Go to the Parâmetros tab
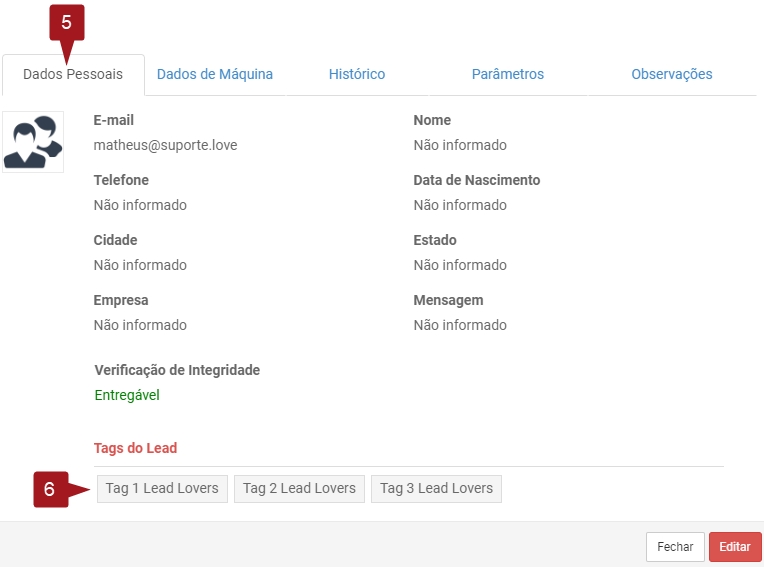Image resolution: width=764 pixels, height=567 pixels. [x=507, y=74]
